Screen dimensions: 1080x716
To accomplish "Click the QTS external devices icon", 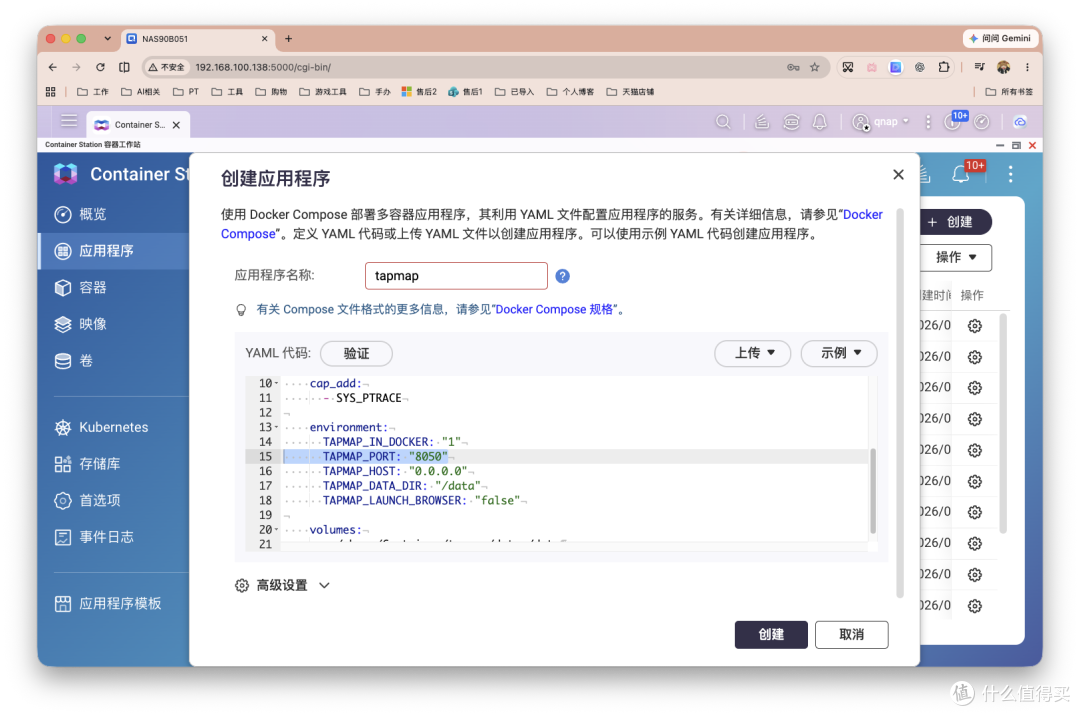I will (791, 122).
